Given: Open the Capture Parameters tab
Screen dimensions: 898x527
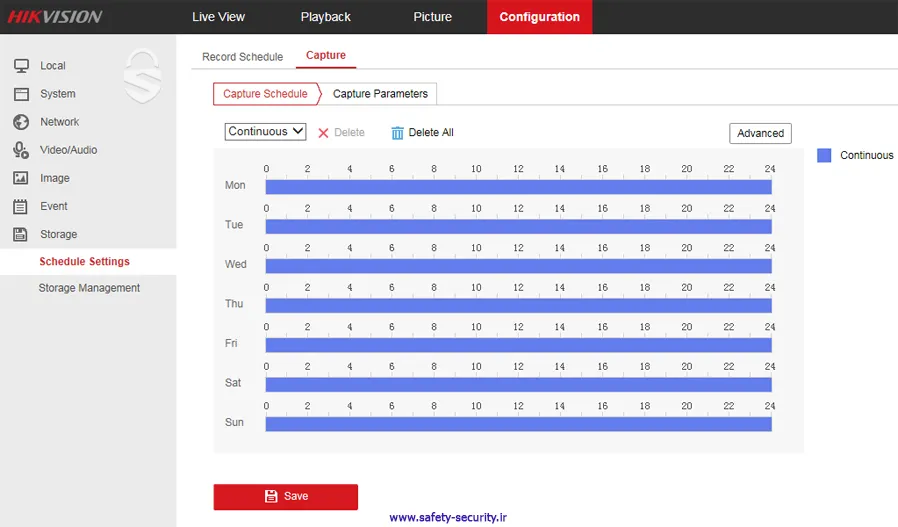Looking at the screenshot, I should (380, 94).
